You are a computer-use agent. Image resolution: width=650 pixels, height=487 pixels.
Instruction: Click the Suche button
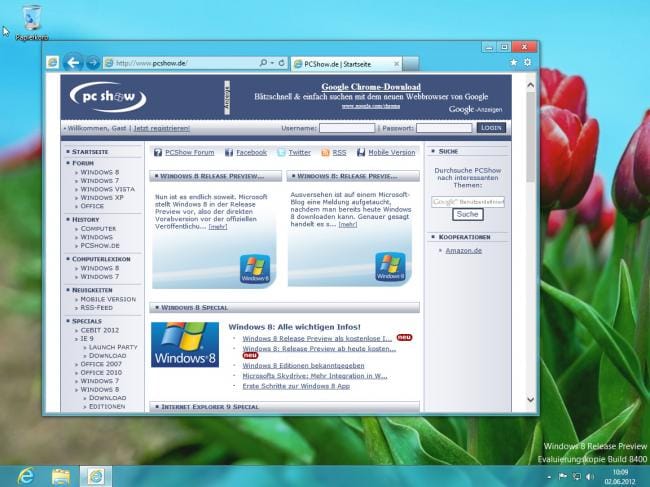pyautogui.click(x=468, y=214)
